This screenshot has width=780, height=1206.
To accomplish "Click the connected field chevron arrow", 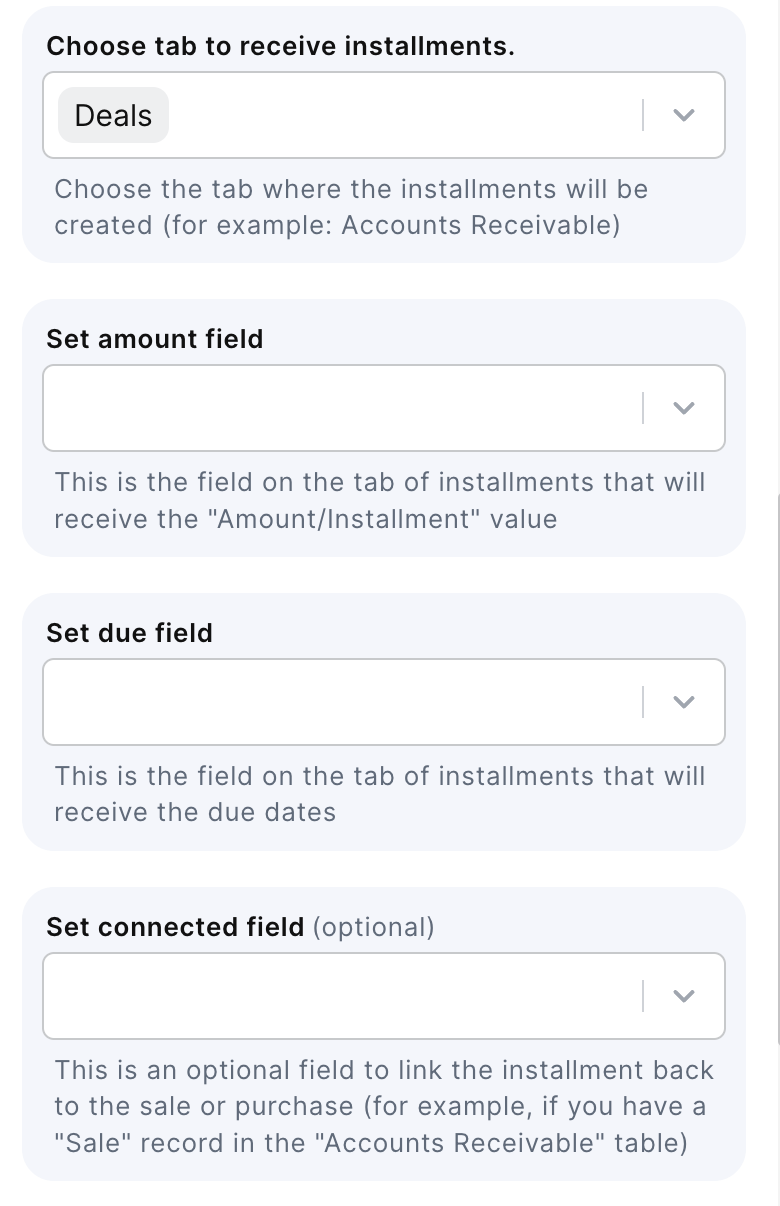I will (683, 996).
